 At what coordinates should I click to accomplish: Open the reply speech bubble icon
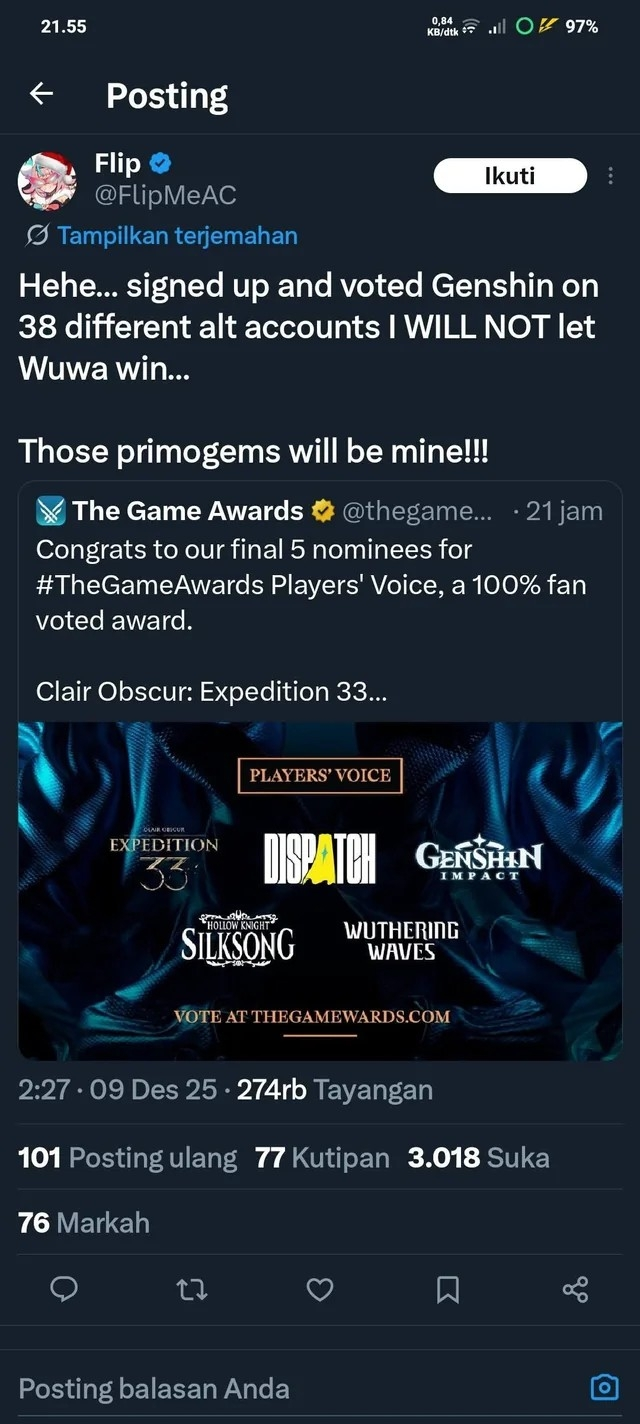(64, 1289)
